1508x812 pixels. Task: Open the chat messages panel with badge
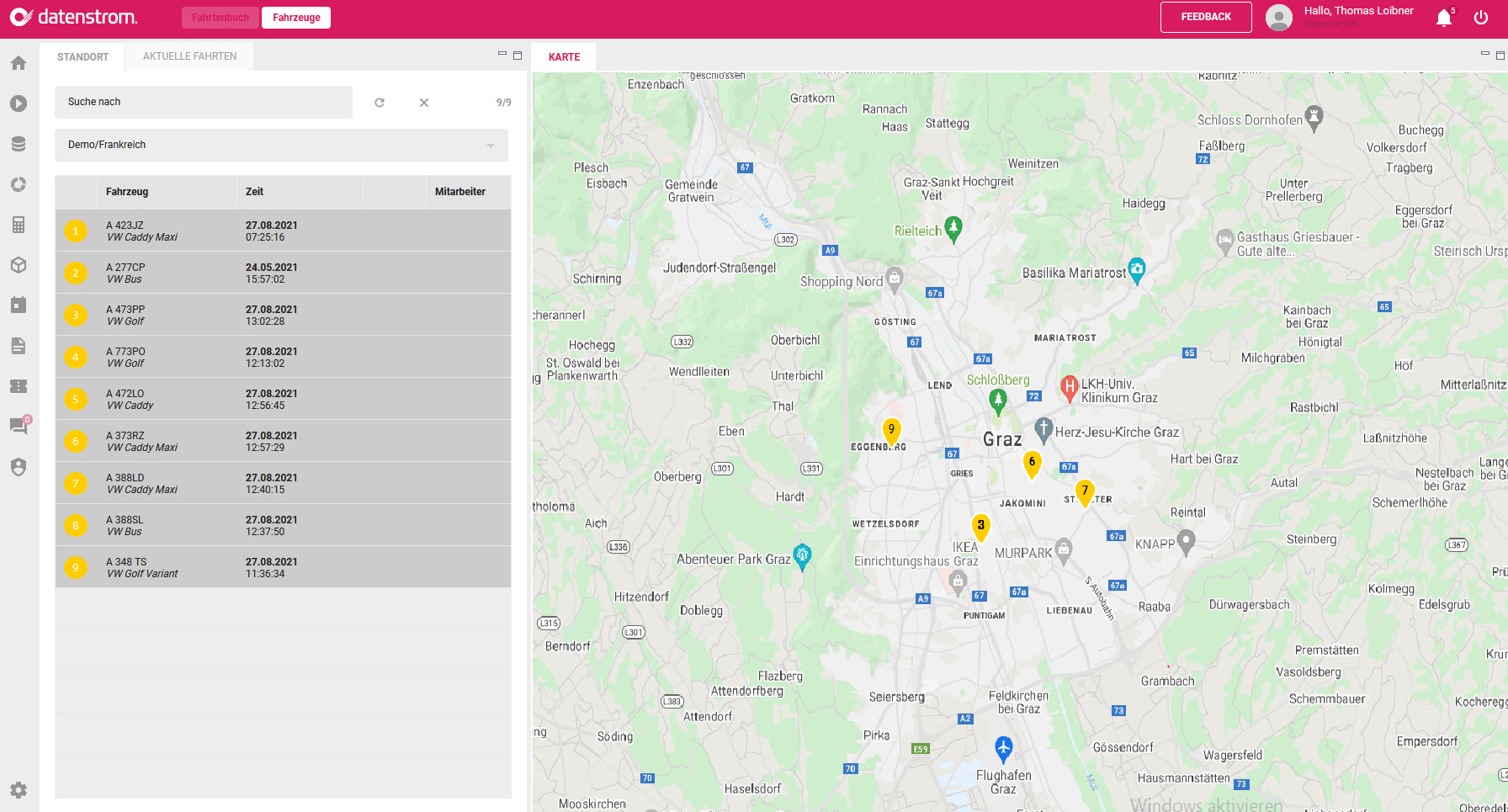[18, 427]
